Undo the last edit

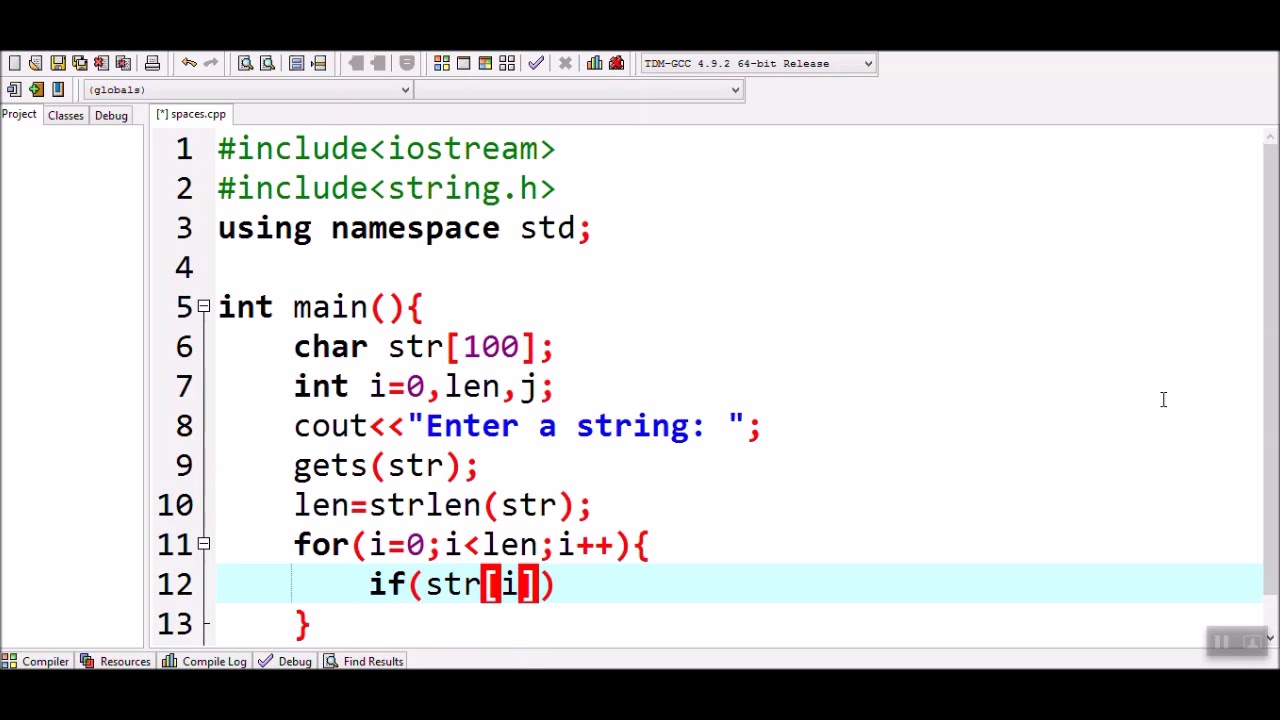(188, 63)
